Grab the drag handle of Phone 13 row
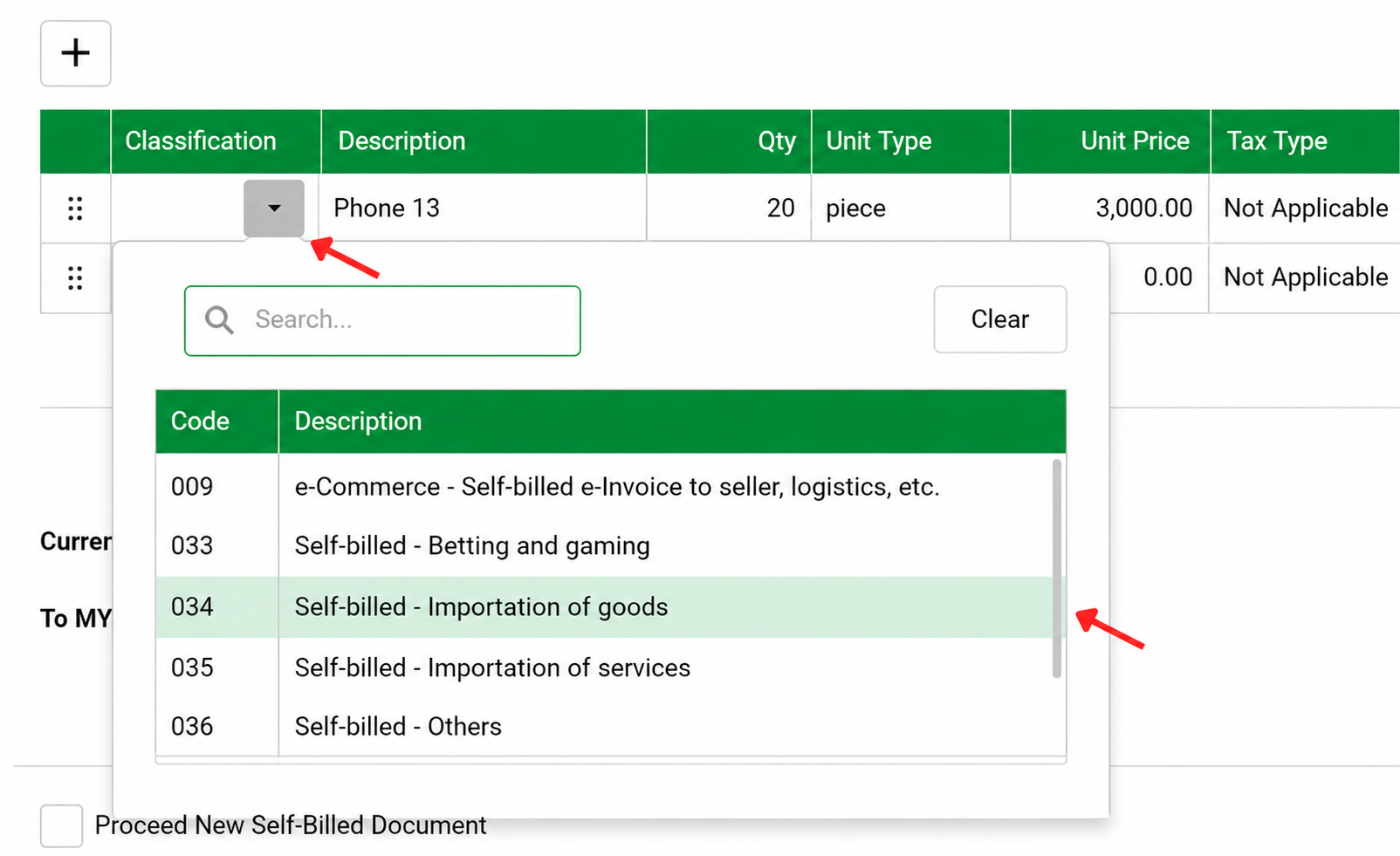The image size is (1400, 856). pos(75,209)
